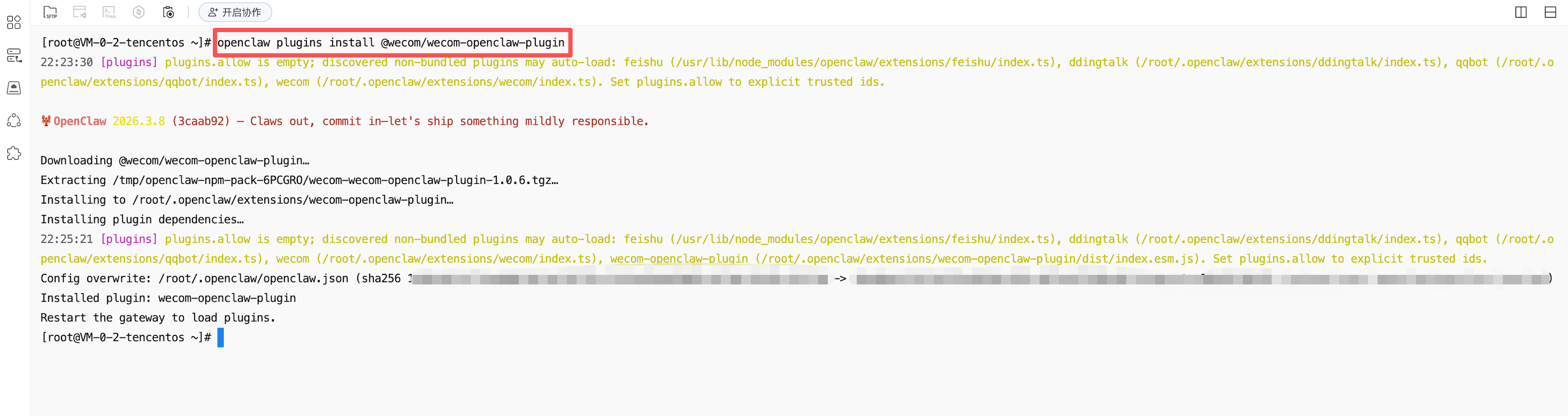Screen dimensions: 1568x416
Task: Split the terminal into stacked panes
Action: coord(1550,12)
